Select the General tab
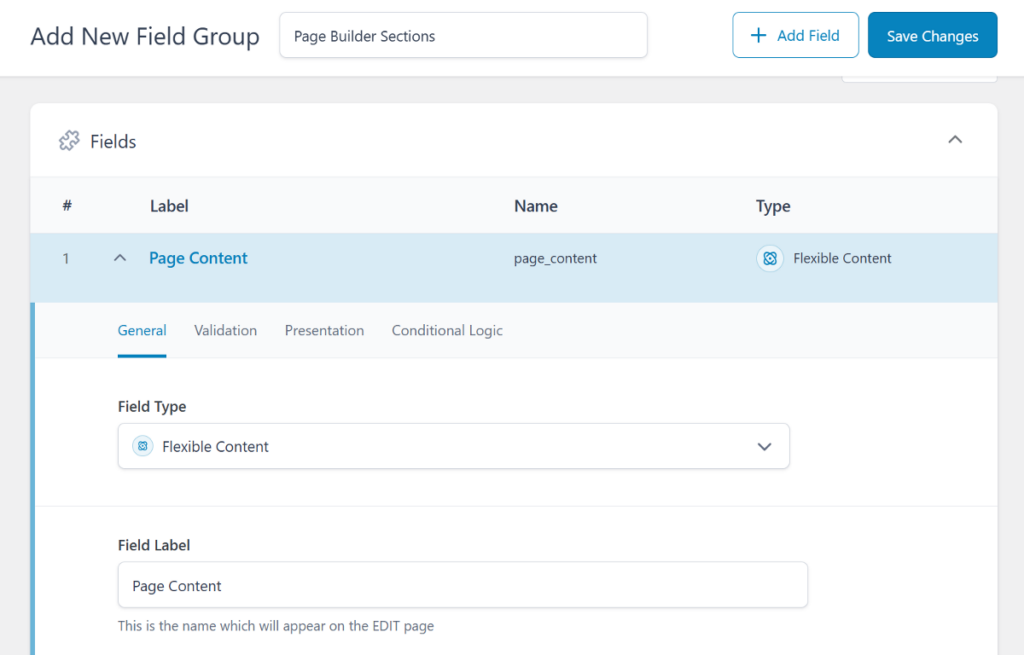Viewport: 1024px width, 655px height. [142, 330]
